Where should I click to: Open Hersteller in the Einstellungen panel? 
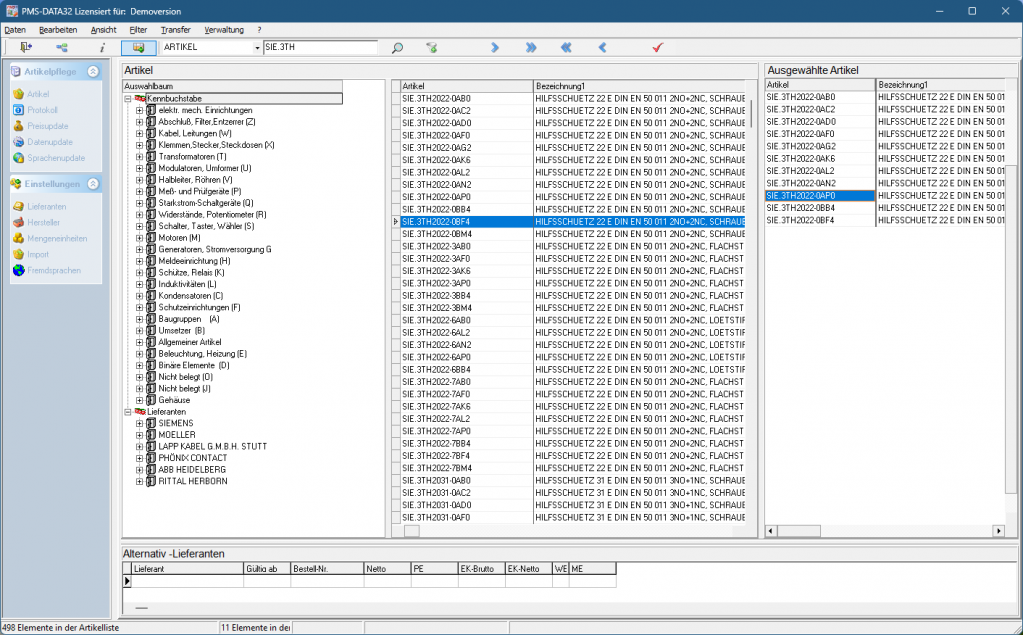tap(44, 222)
